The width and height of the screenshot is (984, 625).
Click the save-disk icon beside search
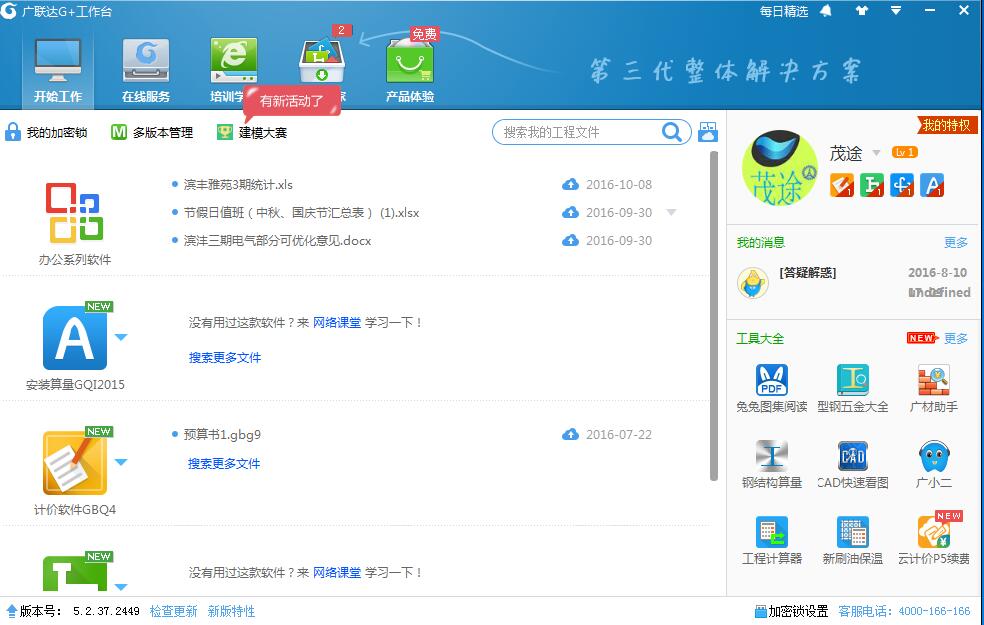coord(707,132)
